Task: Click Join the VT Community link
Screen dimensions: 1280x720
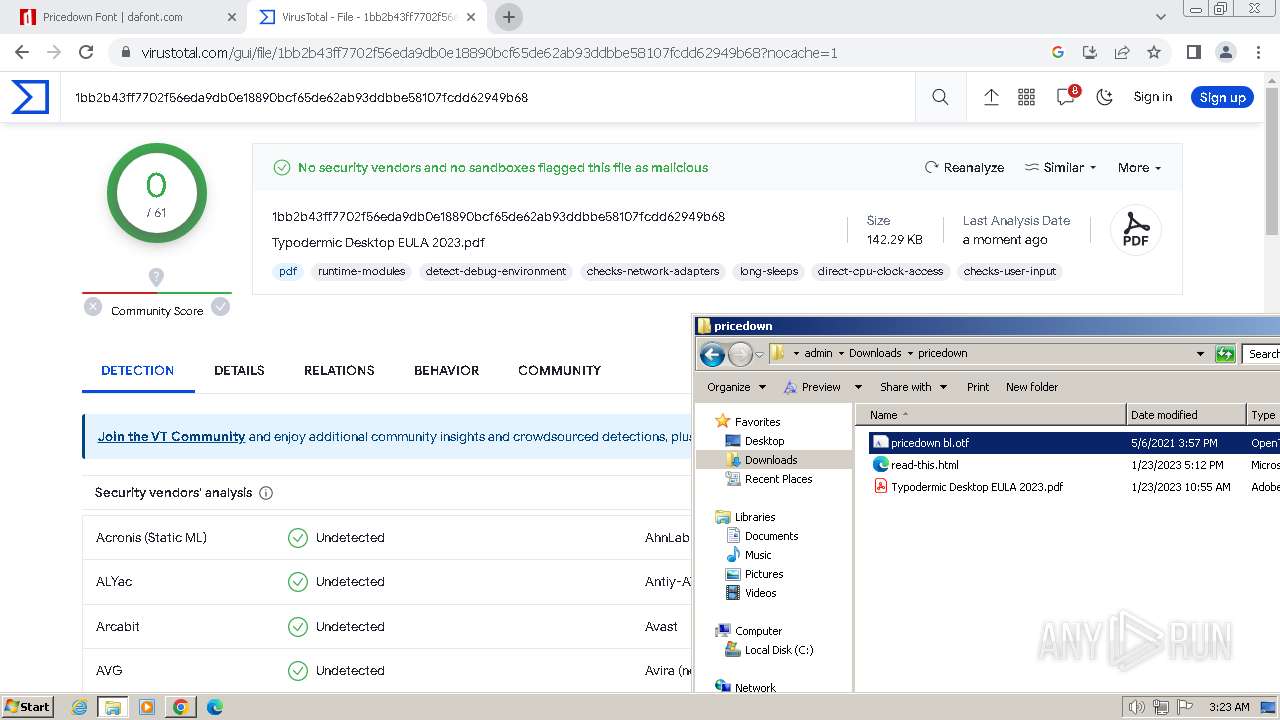Action: pos(171,437)
